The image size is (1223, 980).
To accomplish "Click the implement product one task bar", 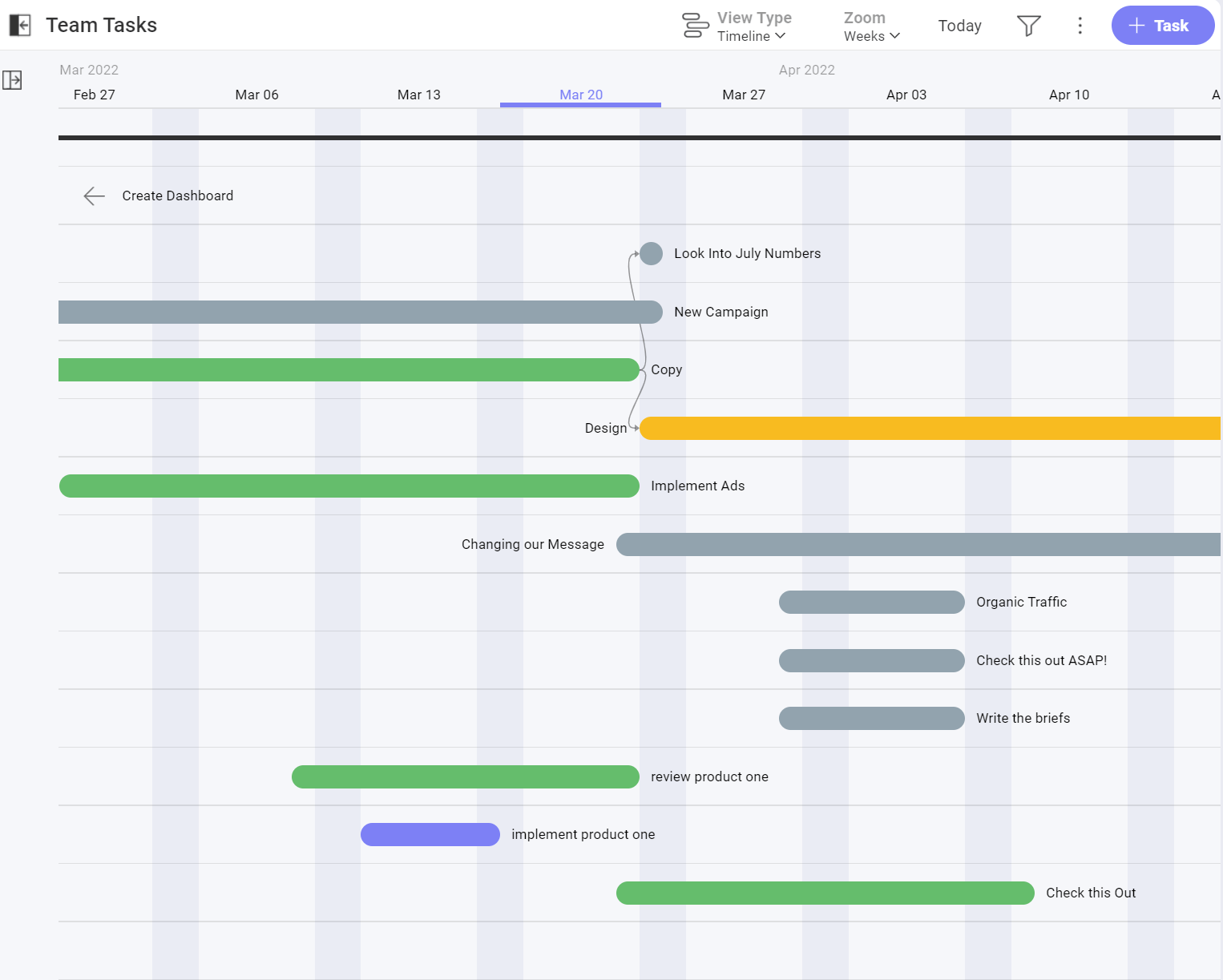I will 430,834.
